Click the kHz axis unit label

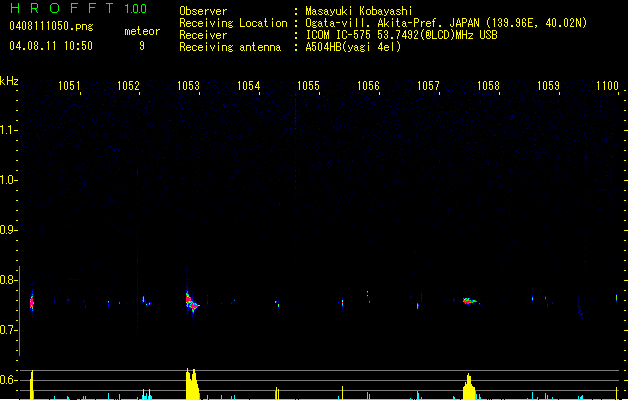click(9, 81)
